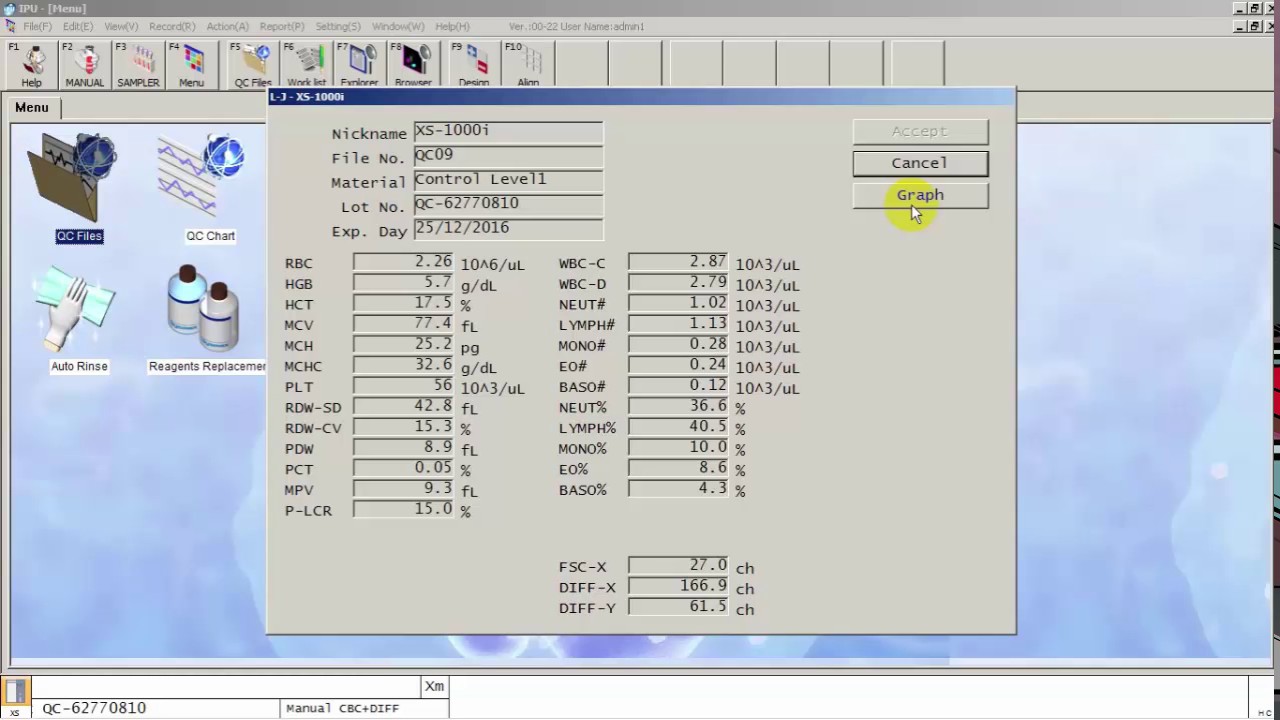The height and width of the screenshot is (720, 1280).
Task: Open the Help(H) menu bar item
Action: [x=452, y=26]
